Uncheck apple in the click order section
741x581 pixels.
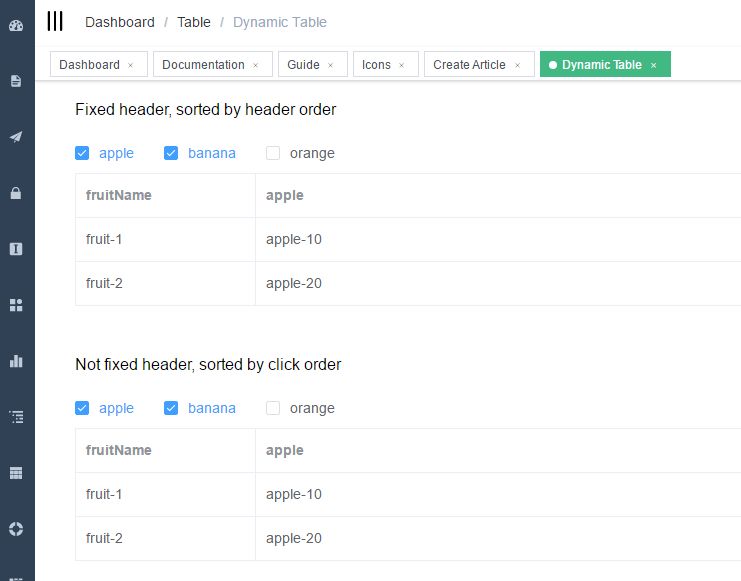[82, 408]
